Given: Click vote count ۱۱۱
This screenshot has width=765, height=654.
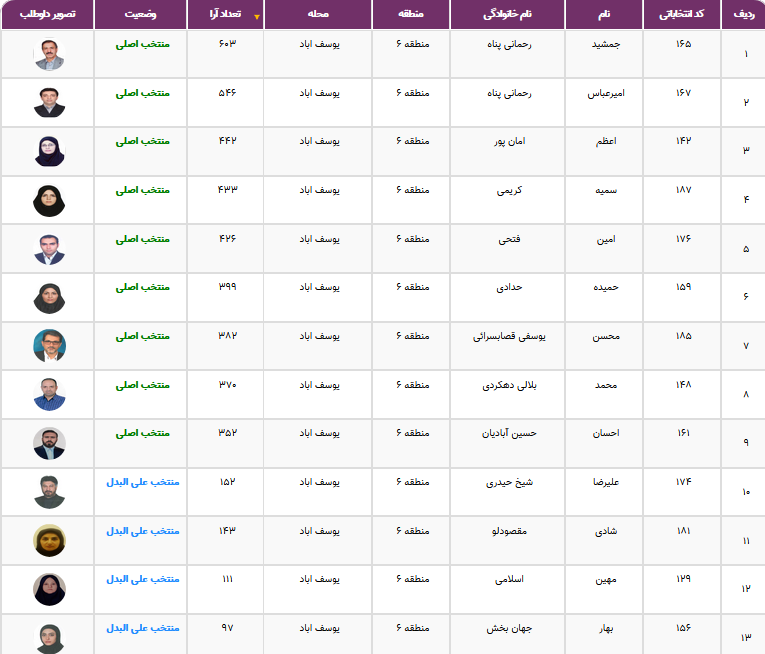Looking at the screenshot, I should click(227, 578).
